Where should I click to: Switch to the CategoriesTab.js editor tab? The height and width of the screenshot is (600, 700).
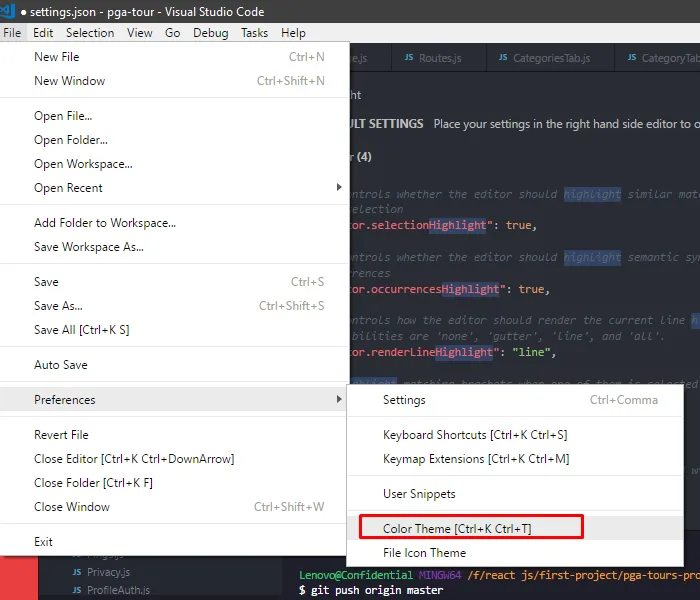[x=550, y=58]
